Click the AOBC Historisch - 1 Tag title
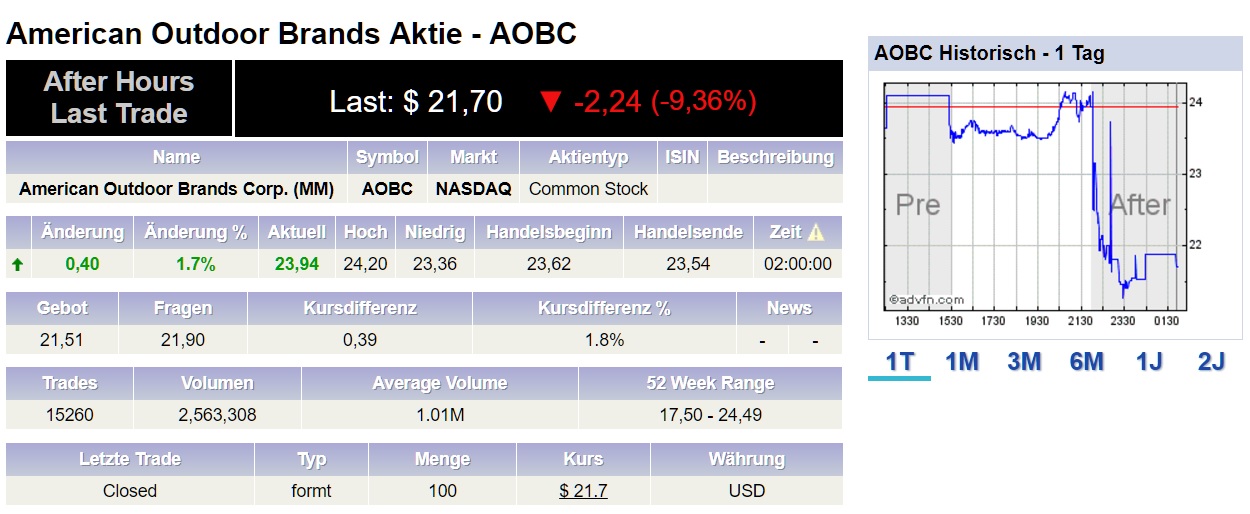 click(x=989, y=54)
